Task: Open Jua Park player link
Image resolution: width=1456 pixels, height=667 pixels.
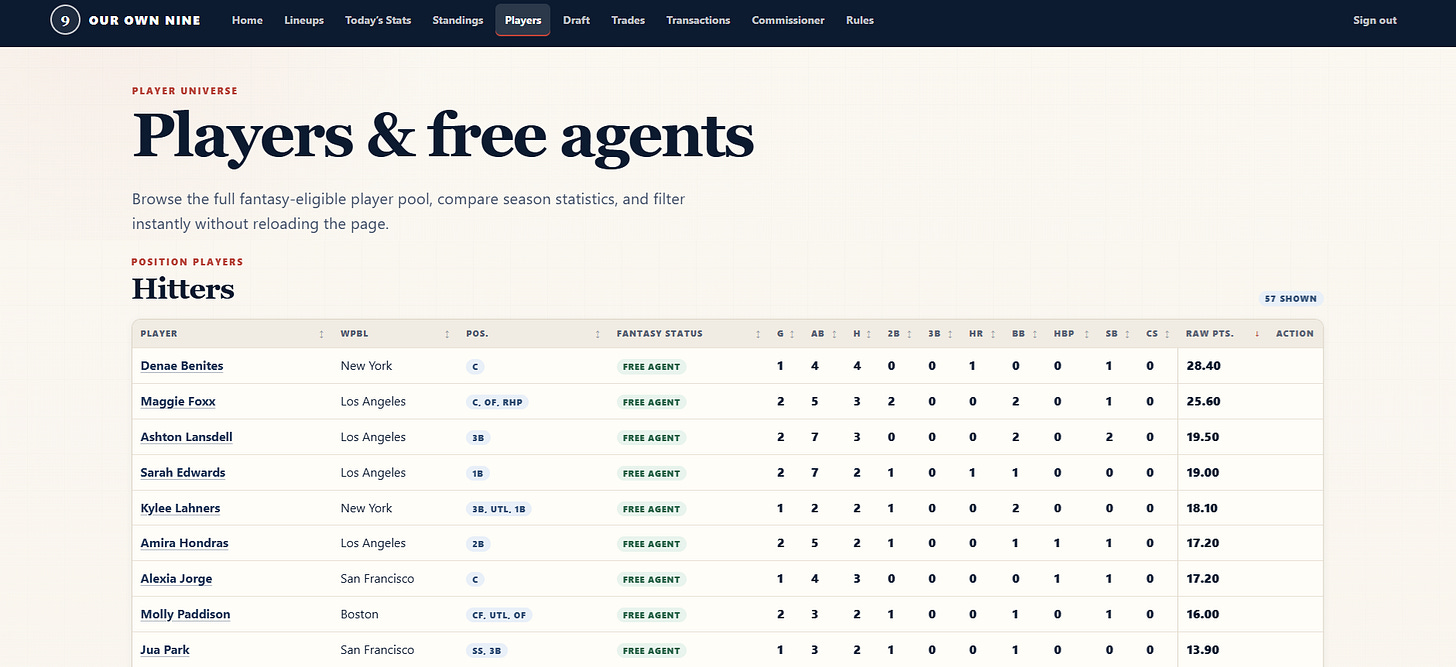Action: [165, 650]
